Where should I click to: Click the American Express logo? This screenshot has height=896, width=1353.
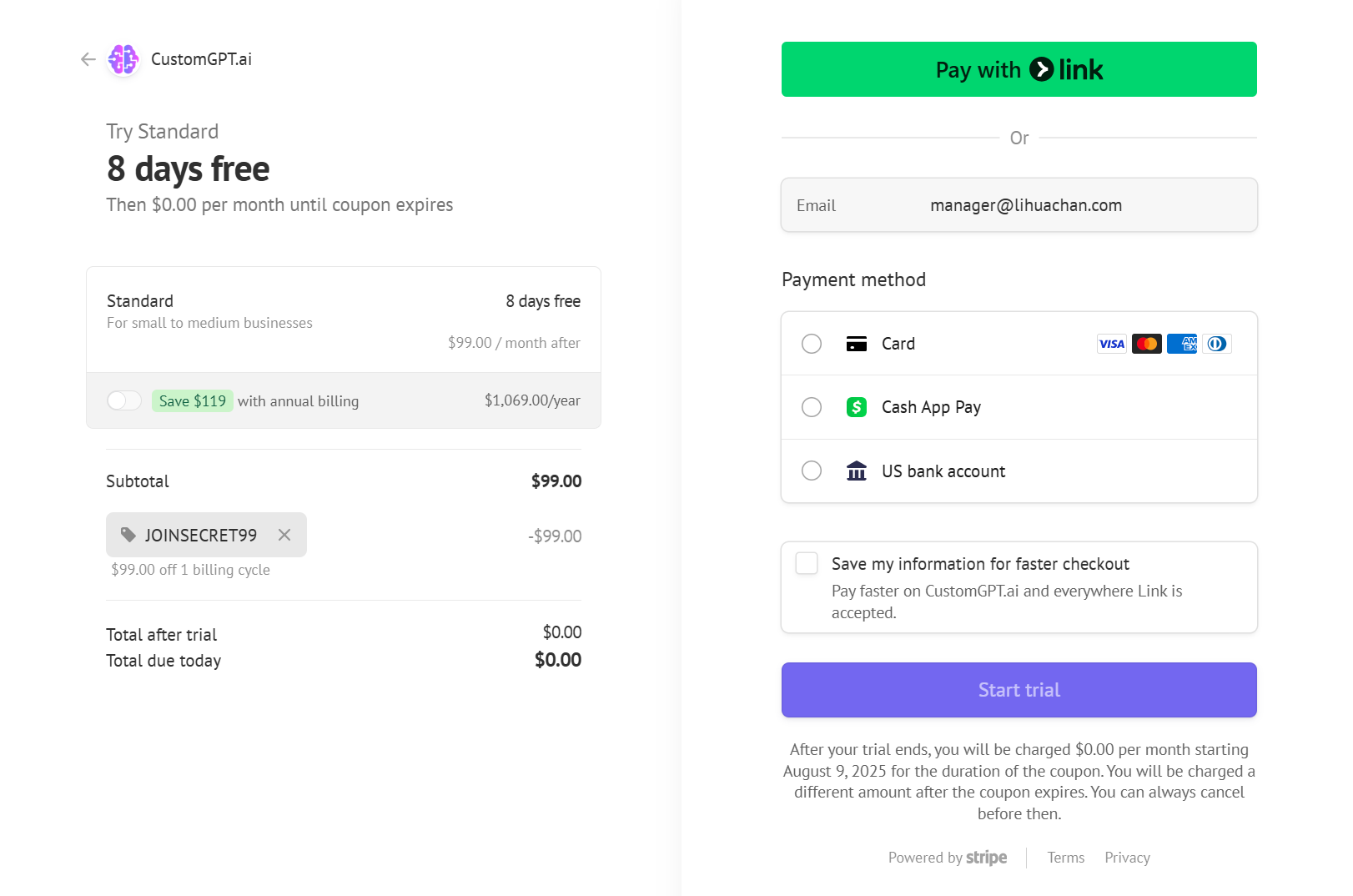pos(1182,344)
